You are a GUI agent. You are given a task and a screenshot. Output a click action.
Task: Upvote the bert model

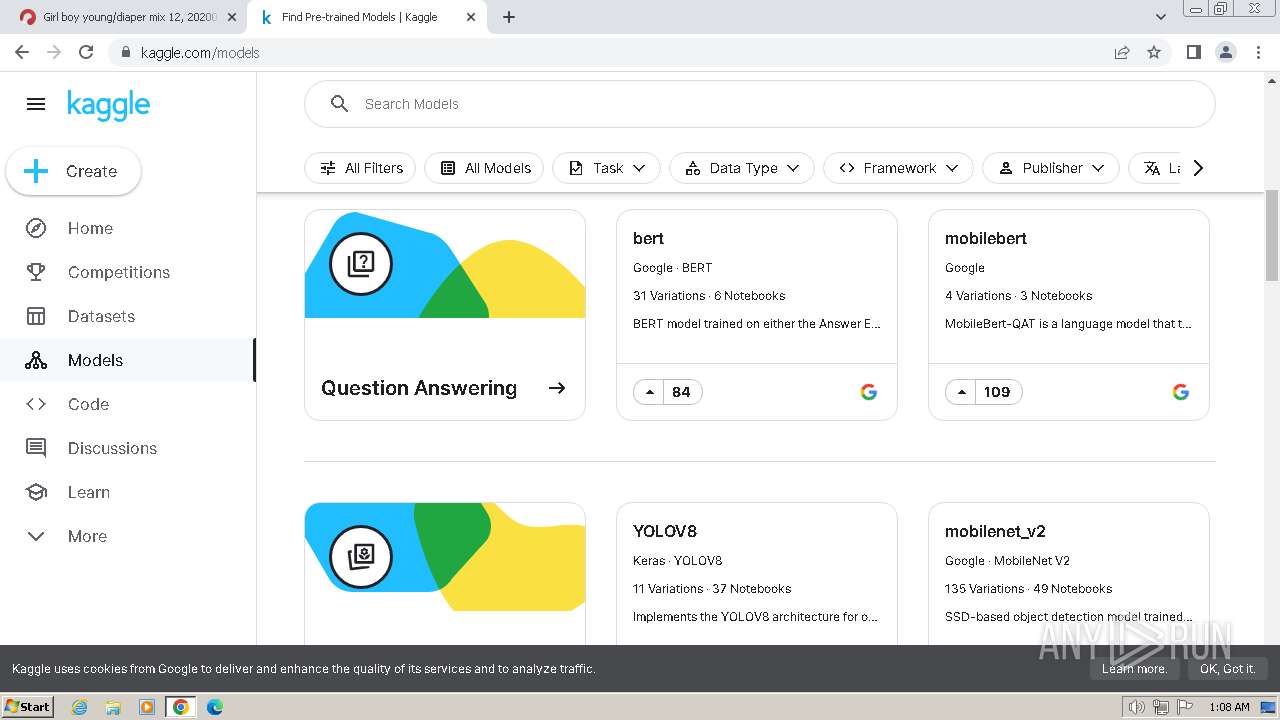pyautogui.click(x=650, y=392)
